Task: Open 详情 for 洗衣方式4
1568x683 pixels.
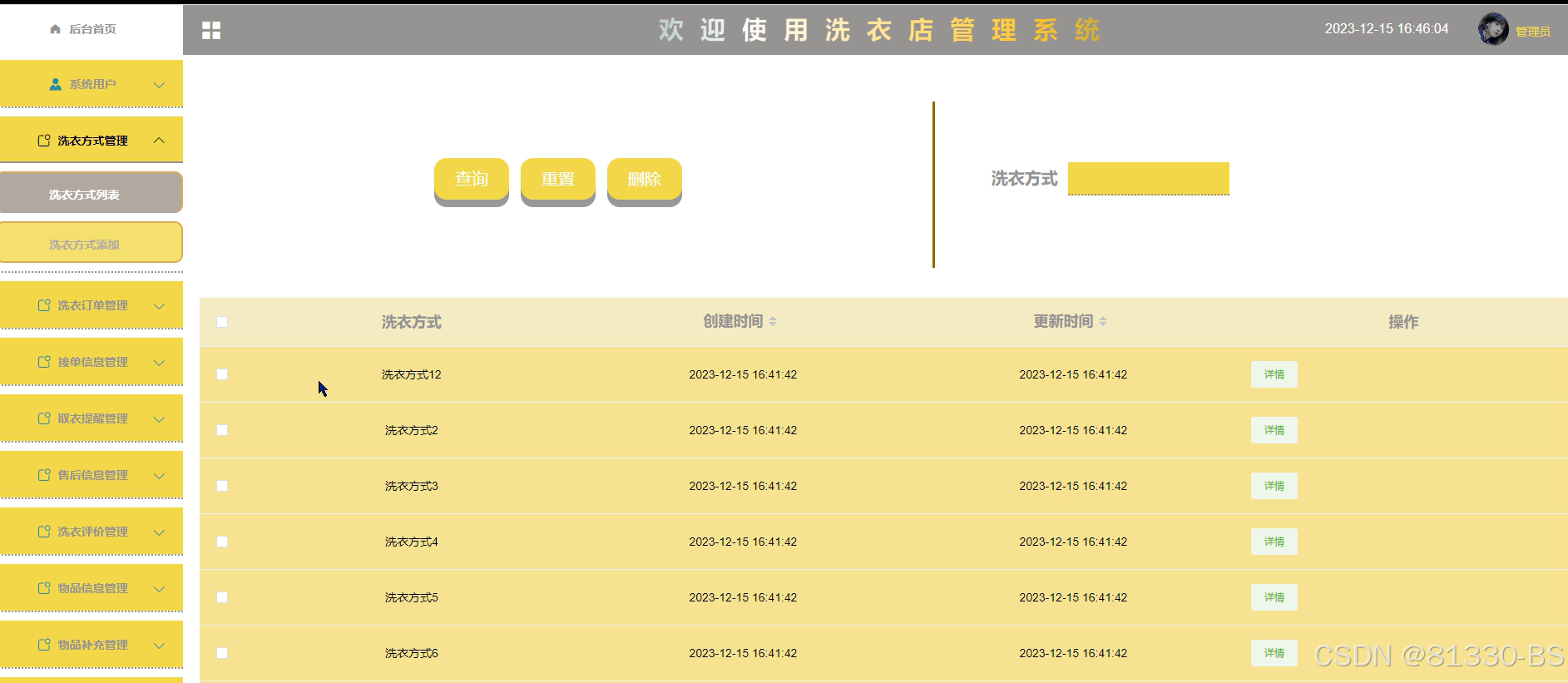Action: click(x=1274, y=542)
